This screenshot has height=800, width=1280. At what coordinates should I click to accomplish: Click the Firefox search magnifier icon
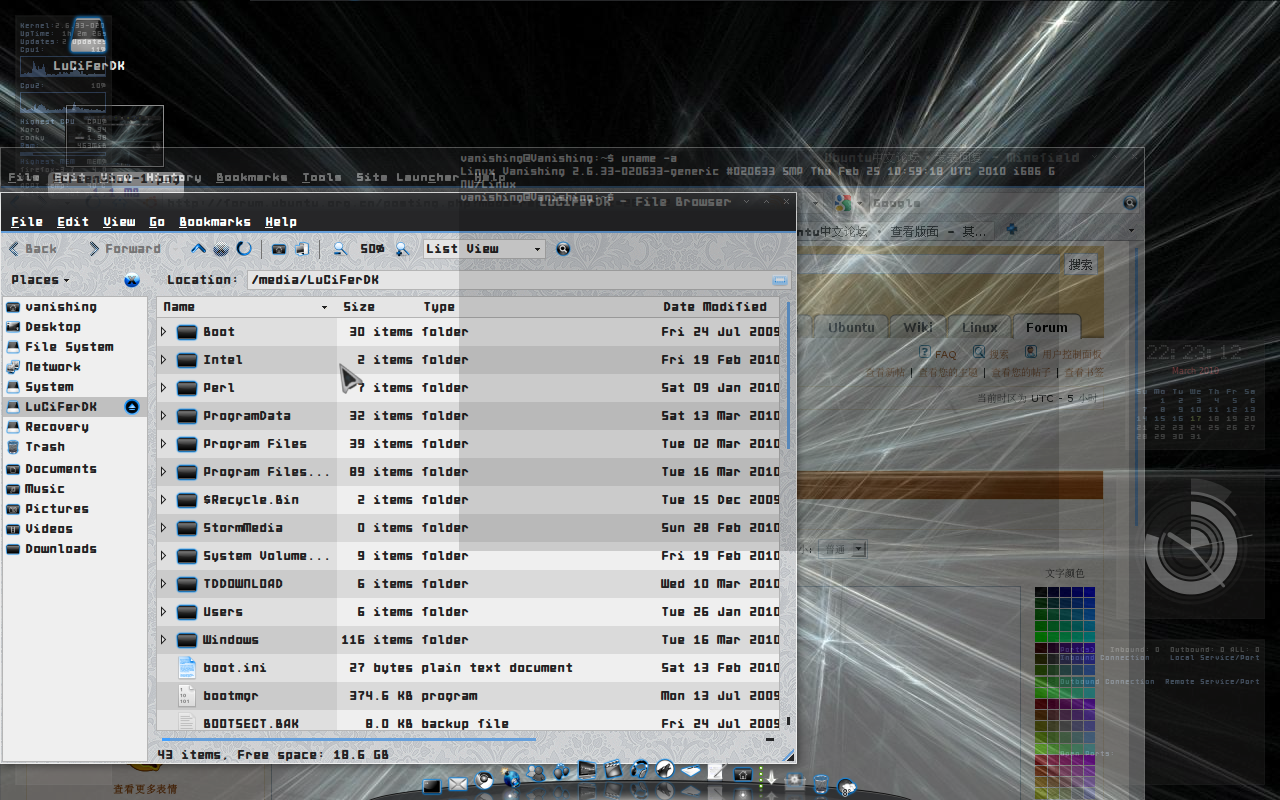pyautogui.click(x=1130, y=203)
